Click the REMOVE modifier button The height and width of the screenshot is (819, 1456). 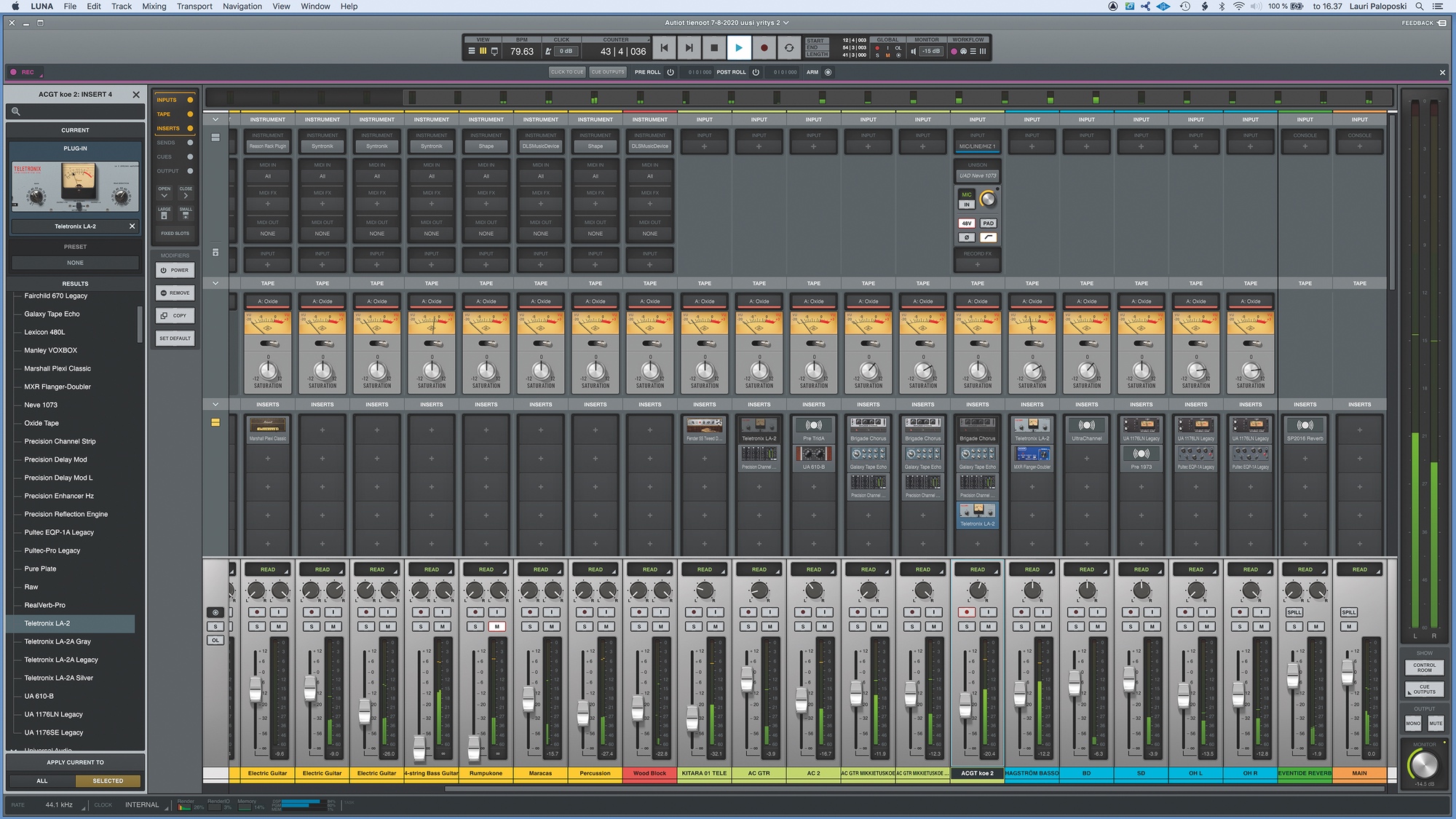pyautogui.click(x=175, y=293)
